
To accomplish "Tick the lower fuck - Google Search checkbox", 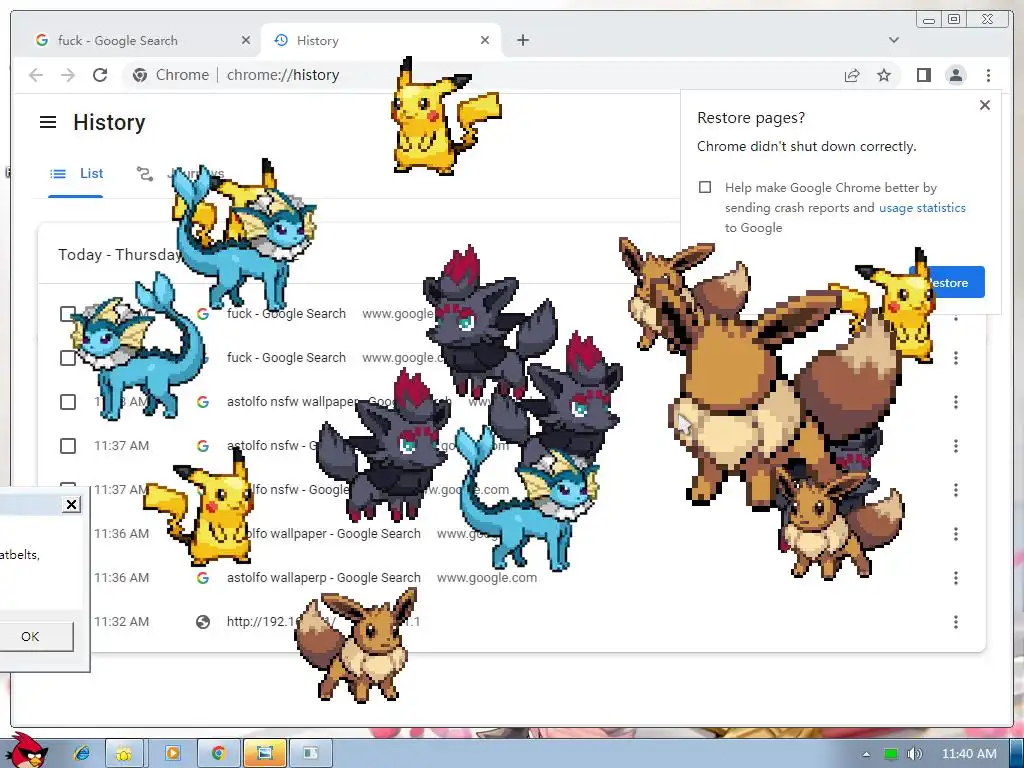I will (x=68, y=358).
